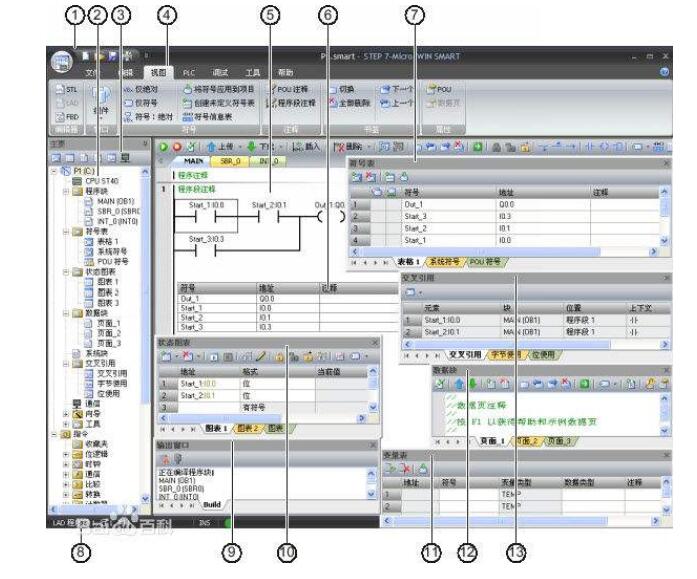
Task: Open the 调试 ribbon tab
Action: [x=220, y=72]
